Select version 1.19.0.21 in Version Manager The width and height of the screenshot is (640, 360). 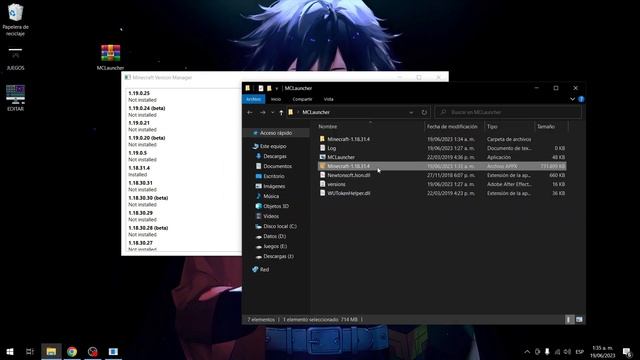coord(139,123)
